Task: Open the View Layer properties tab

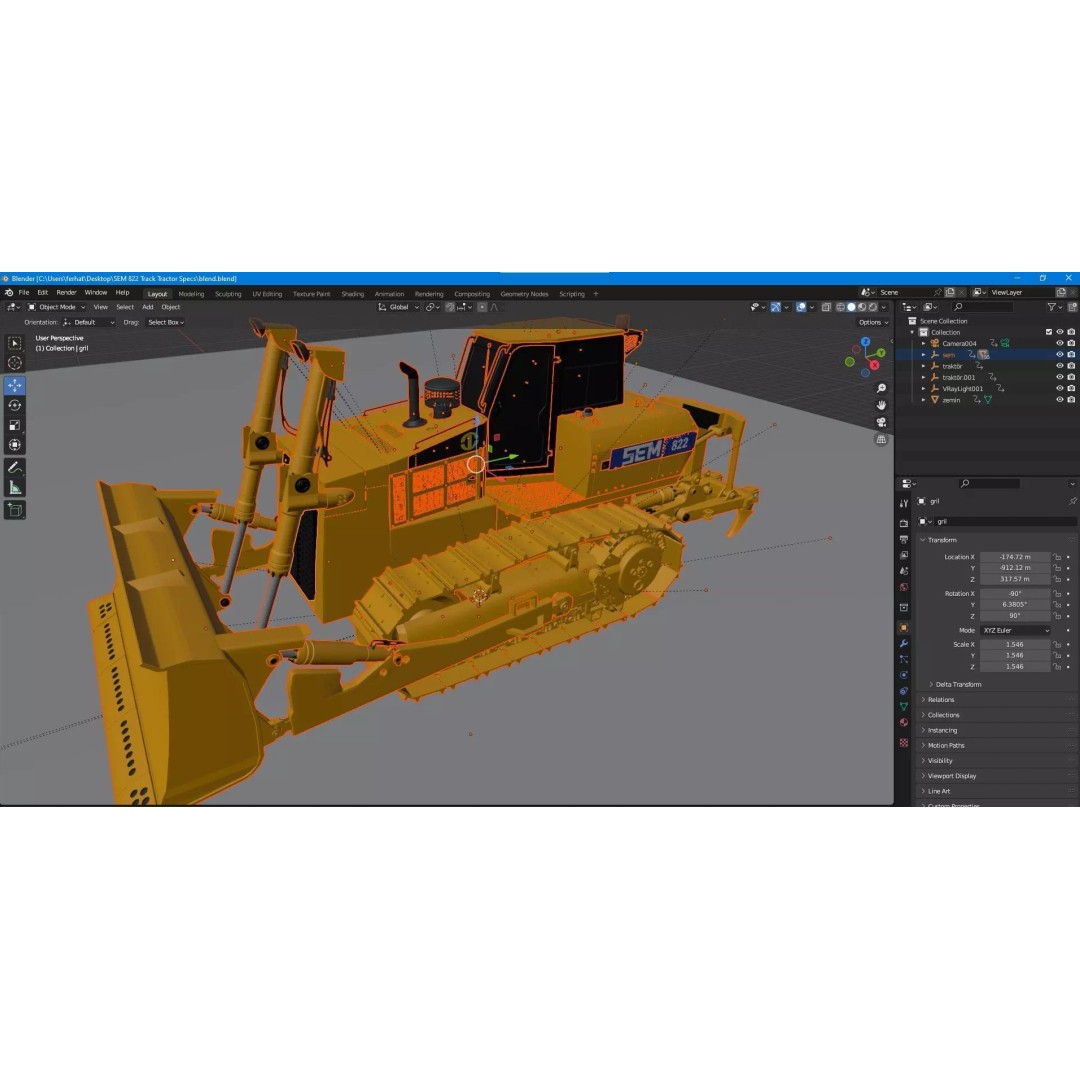Action: (x=904, y=555)
